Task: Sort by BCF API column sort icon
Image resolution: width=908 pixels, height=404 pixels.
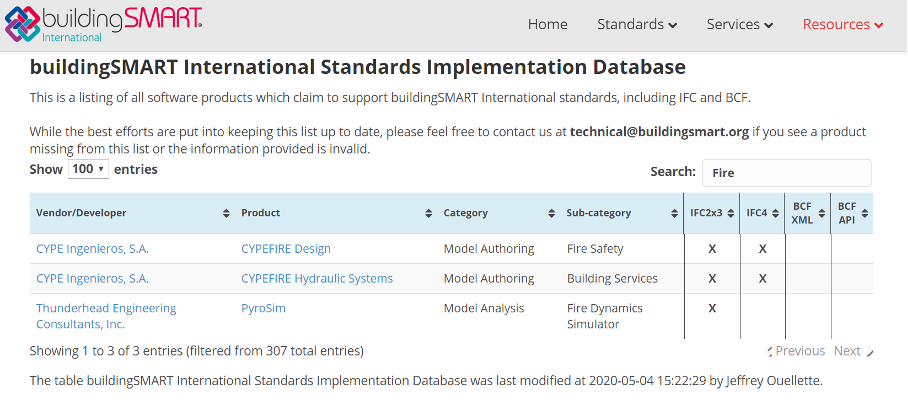Action: [865, 212]
